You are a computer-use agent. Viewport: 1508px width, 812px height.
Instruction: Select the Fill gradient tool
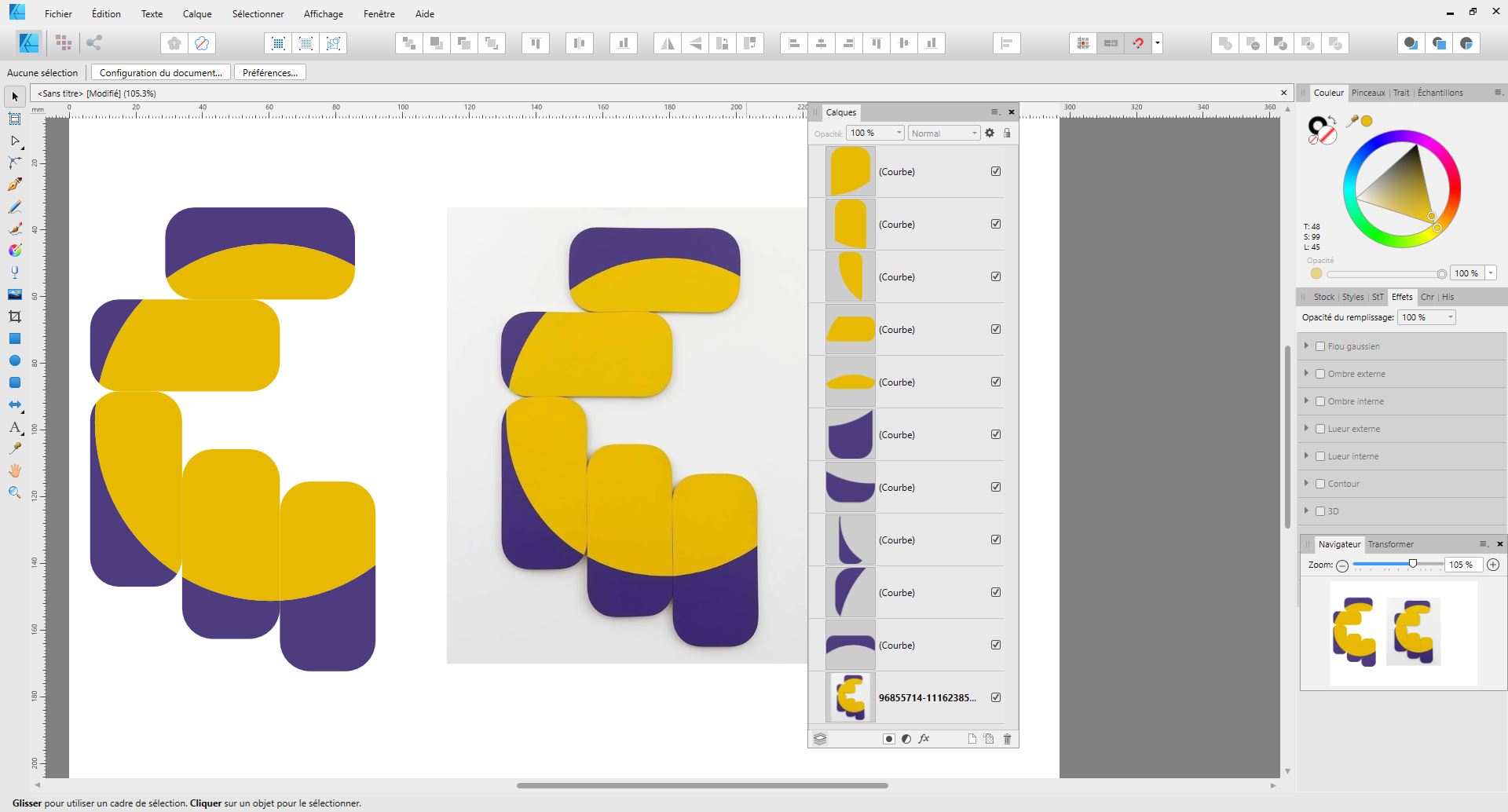pos(15,251)
